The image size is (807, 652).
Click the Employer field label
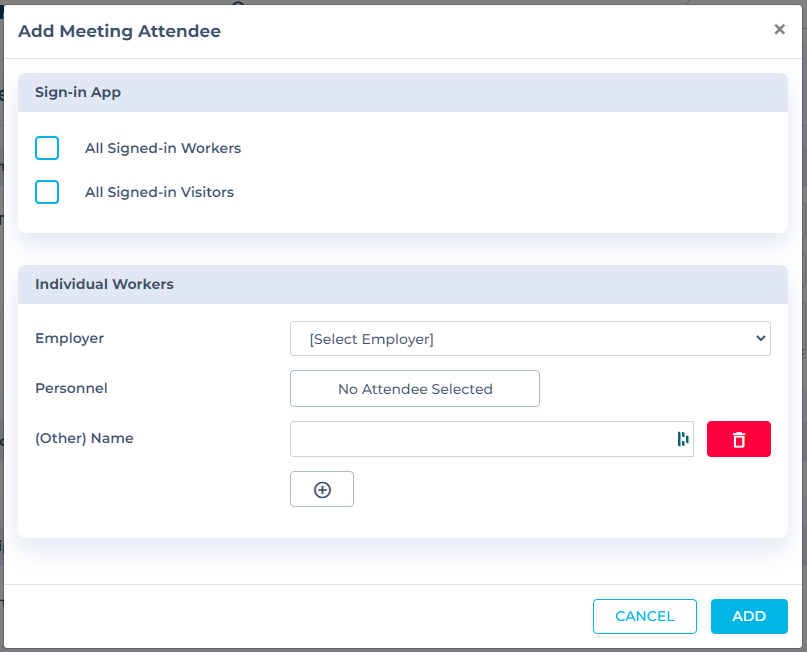[69, 338]
